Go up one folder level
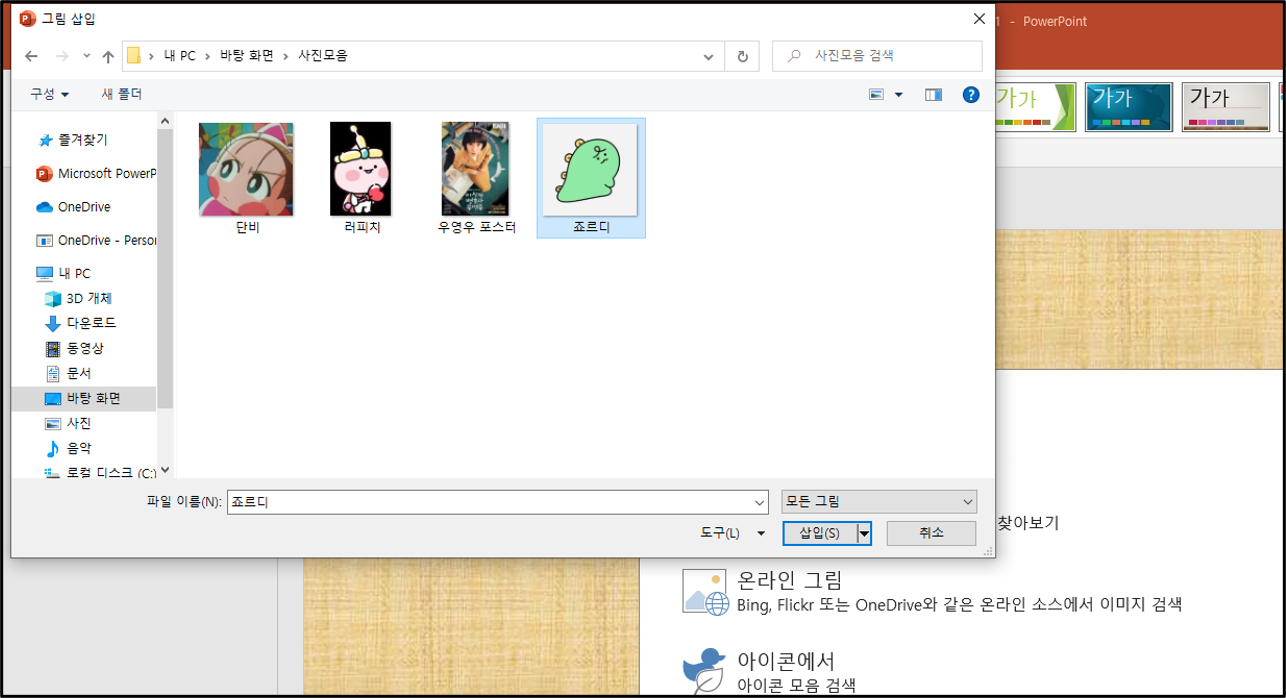The width and height of the screenshot is (1286, 698). pos(108,57)
